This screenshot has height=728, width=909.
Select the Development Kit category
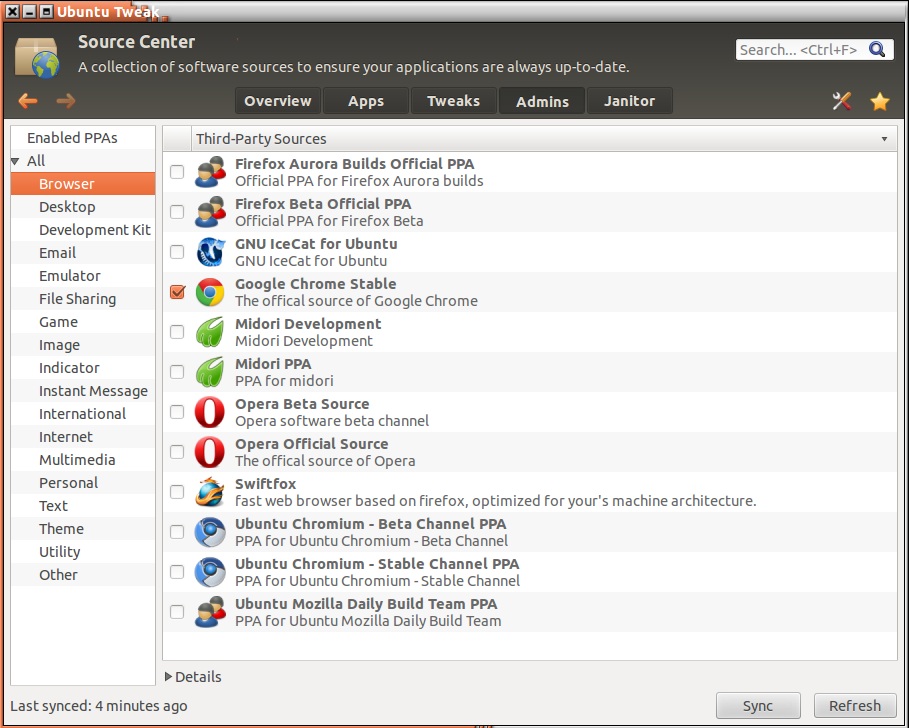click(x=83, y=230)
